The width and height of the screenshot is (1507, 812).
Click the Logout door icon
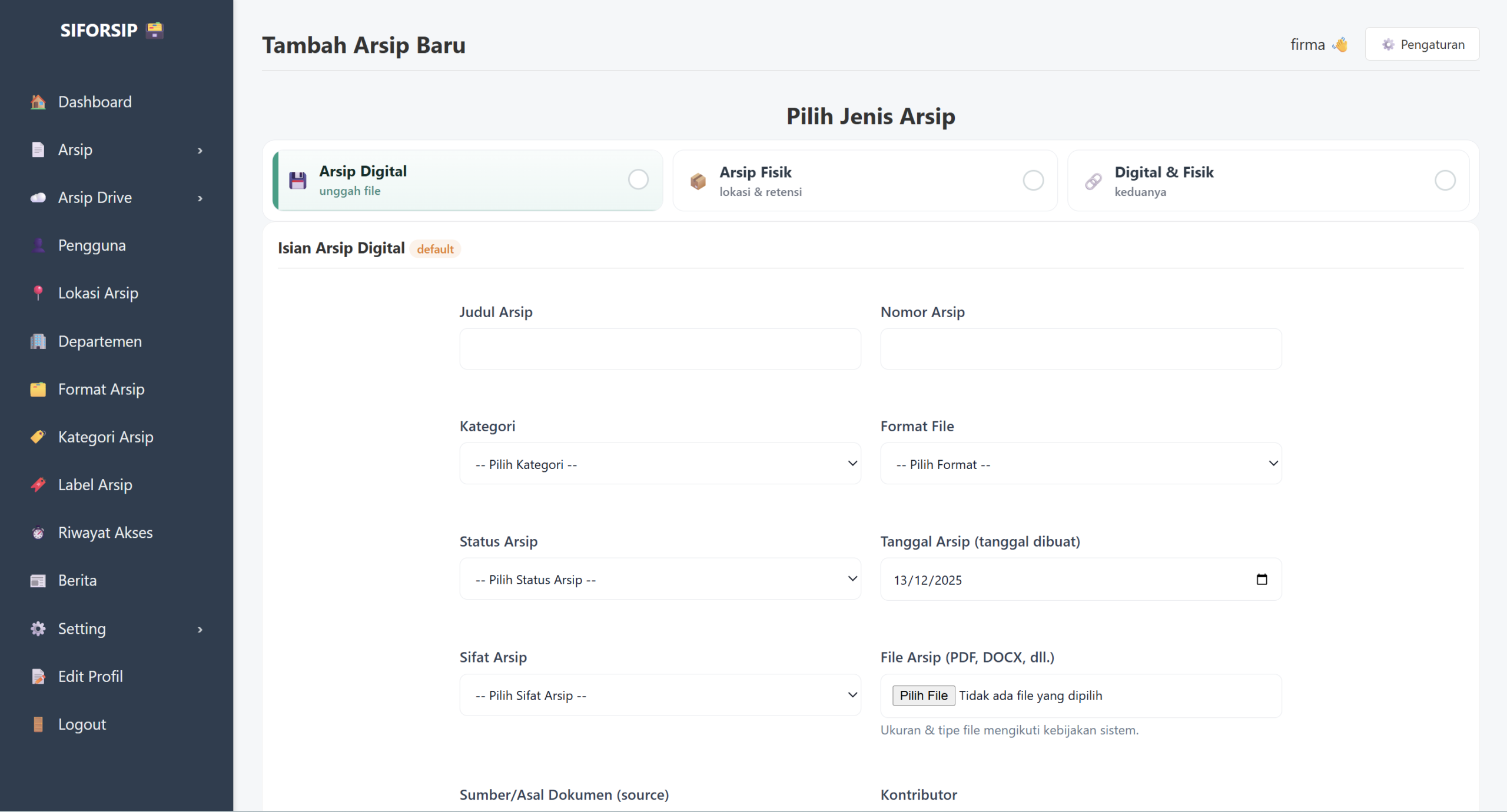point(38,724)
